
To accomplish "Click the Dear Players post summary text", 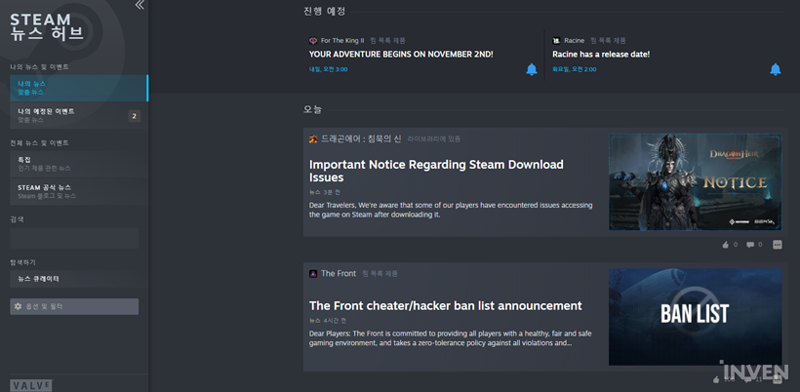I will [451, 338].
